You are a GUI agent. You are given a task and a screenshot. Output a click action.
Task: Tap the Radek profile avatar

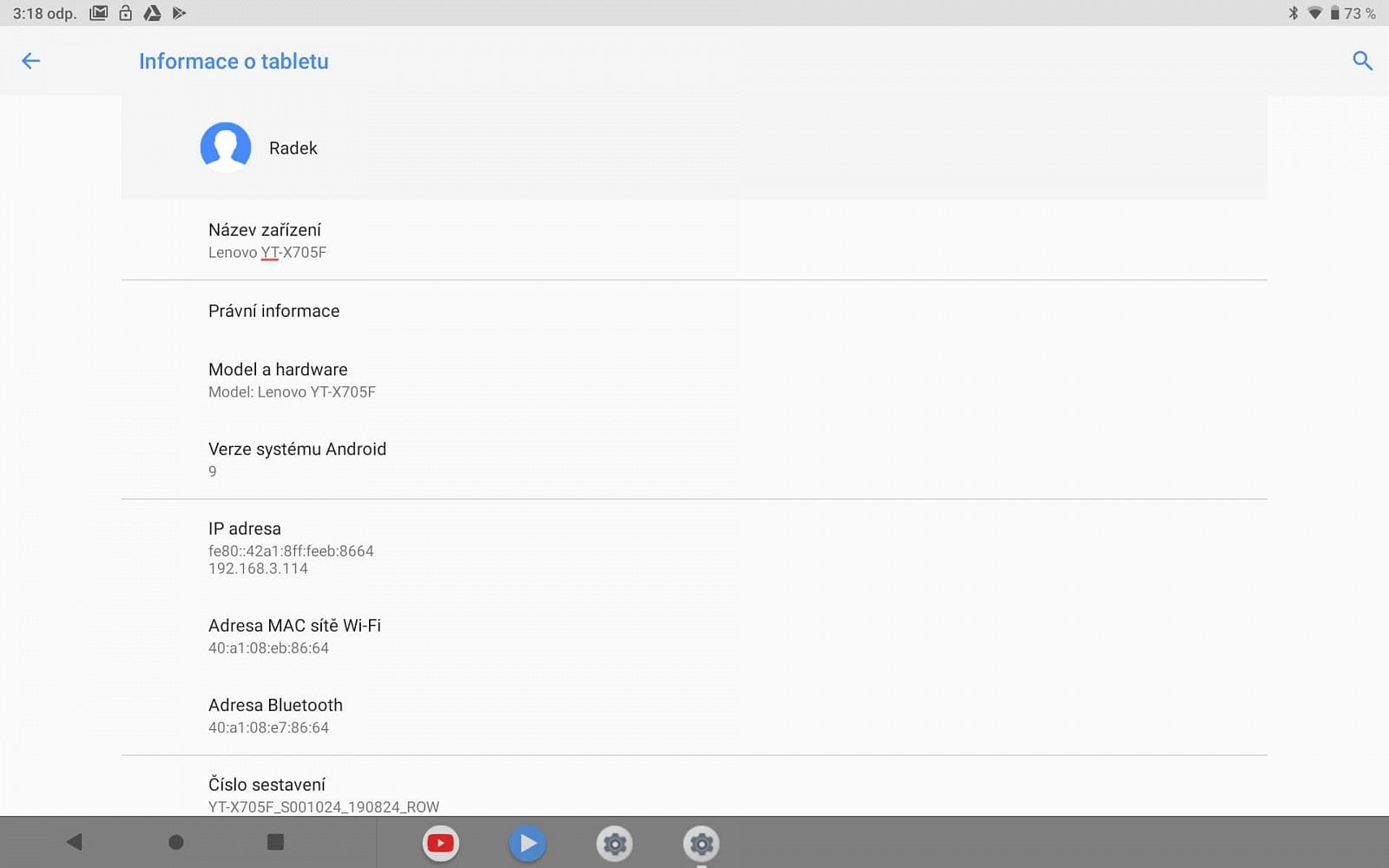(226, 148)
